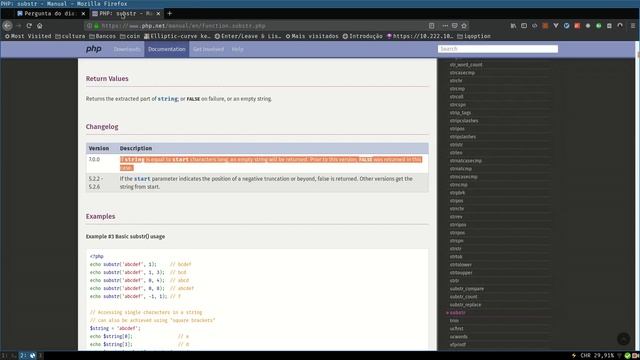Show sidebars toolbar icon
640x360 pixels.
pyautogui.click(x=524, y=26)
